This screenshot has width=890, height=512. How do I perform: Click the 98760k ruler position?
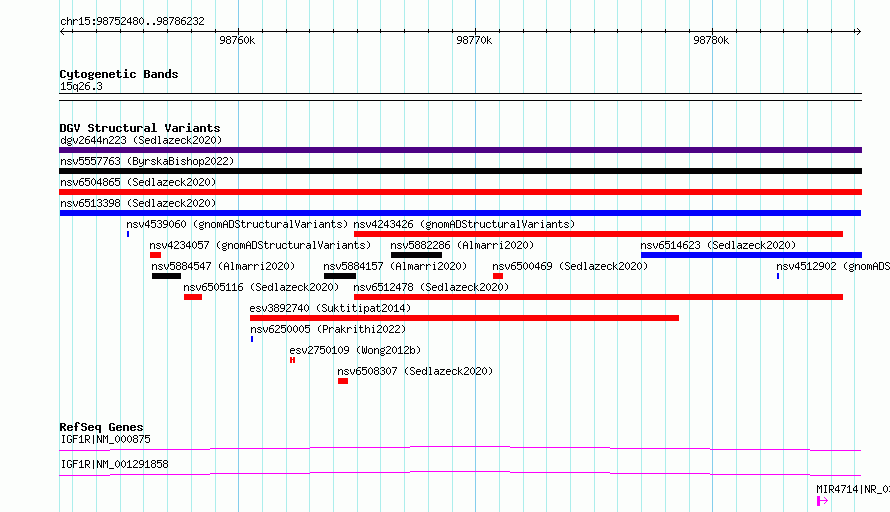(237, 40)
